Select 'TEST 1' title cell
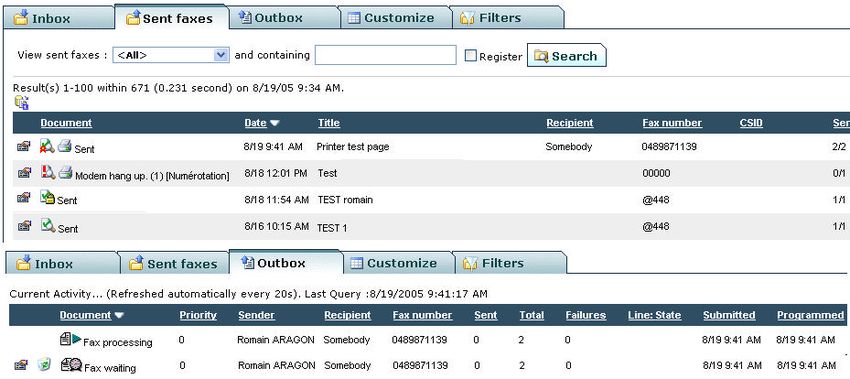Screen dimensions: 850x379 click(x=332, y=228)
